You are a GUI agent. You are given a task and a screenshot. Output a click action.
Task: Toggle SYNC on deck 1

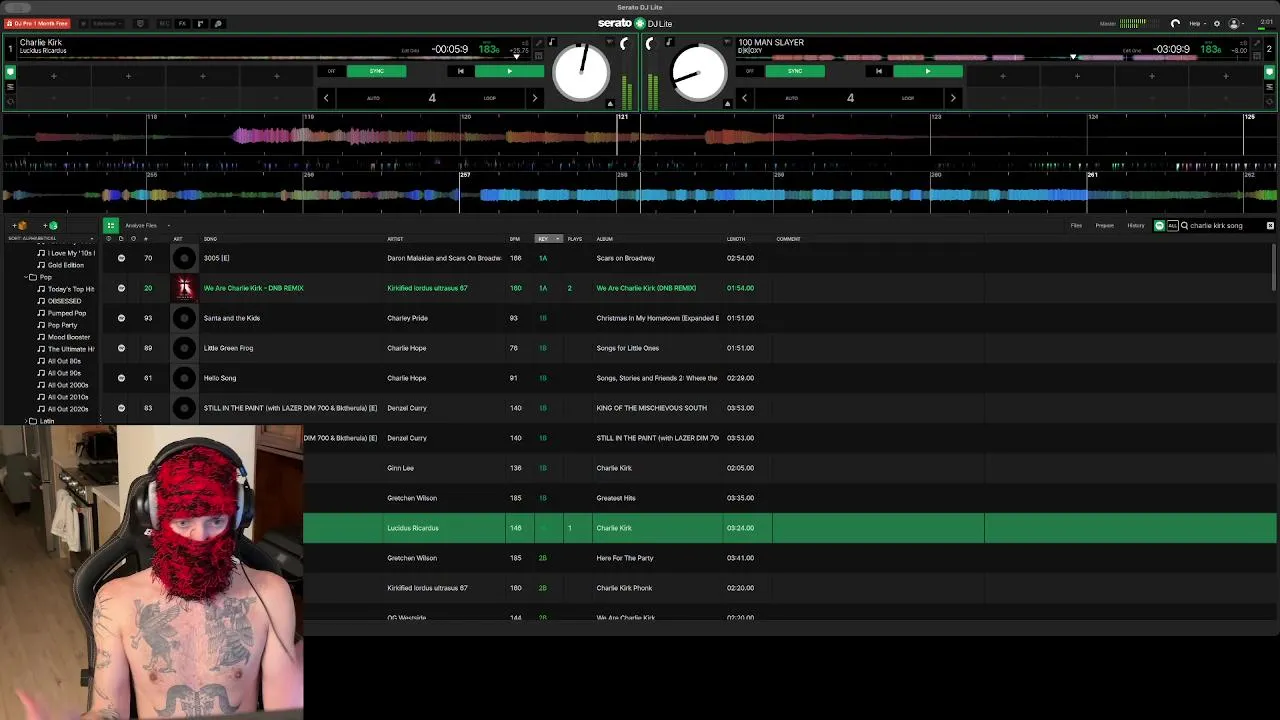point(376,71)
